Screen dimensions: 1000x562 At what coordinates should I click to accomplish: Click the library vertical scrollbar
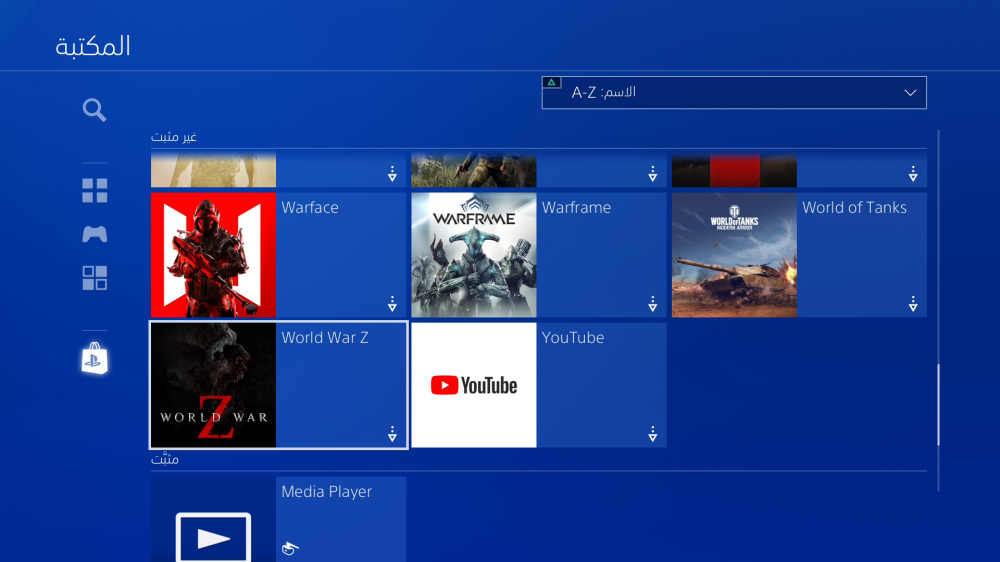(x=938, y=405)
